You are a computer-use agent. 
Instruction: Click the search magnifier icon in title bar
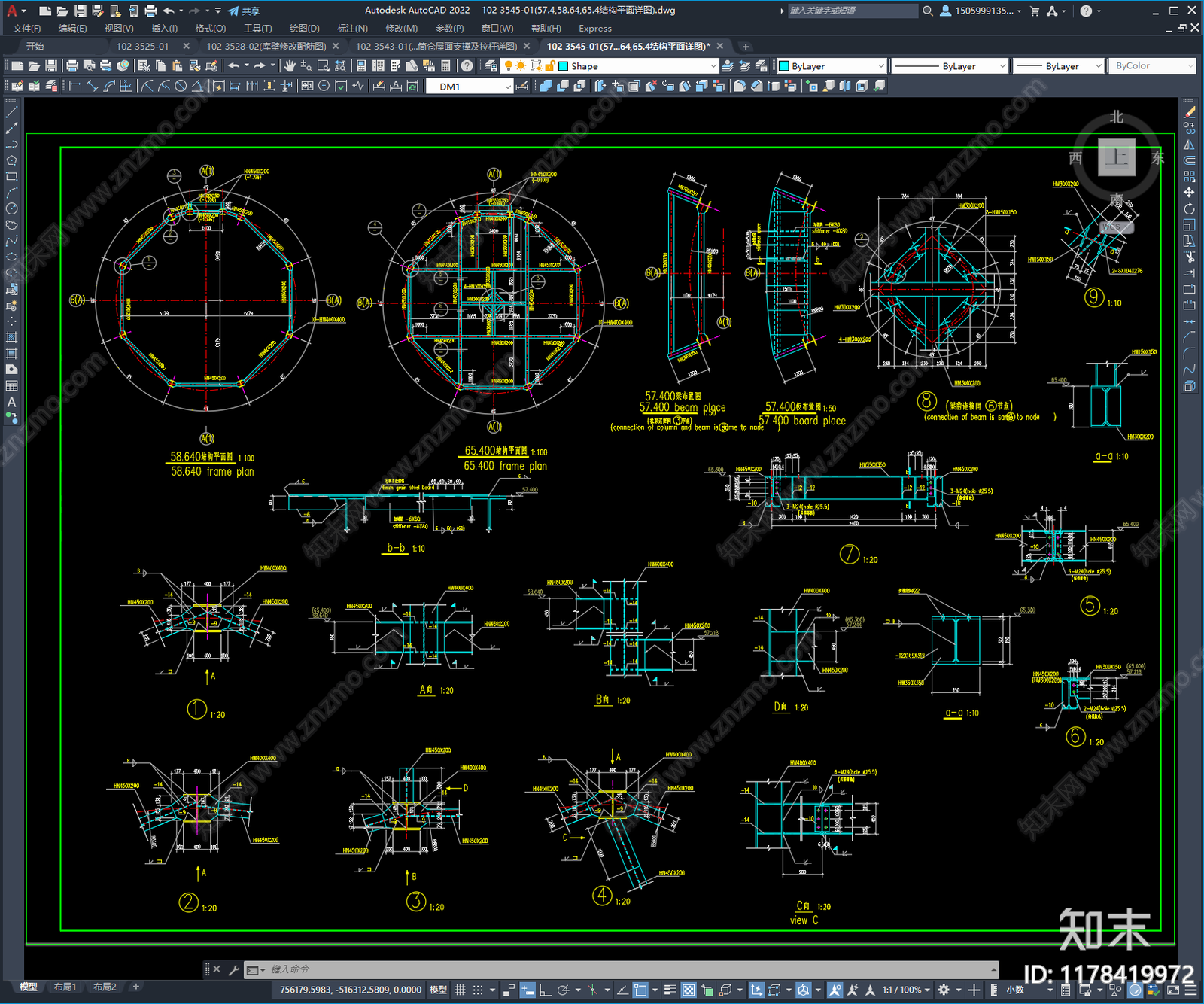click(928, 11)
